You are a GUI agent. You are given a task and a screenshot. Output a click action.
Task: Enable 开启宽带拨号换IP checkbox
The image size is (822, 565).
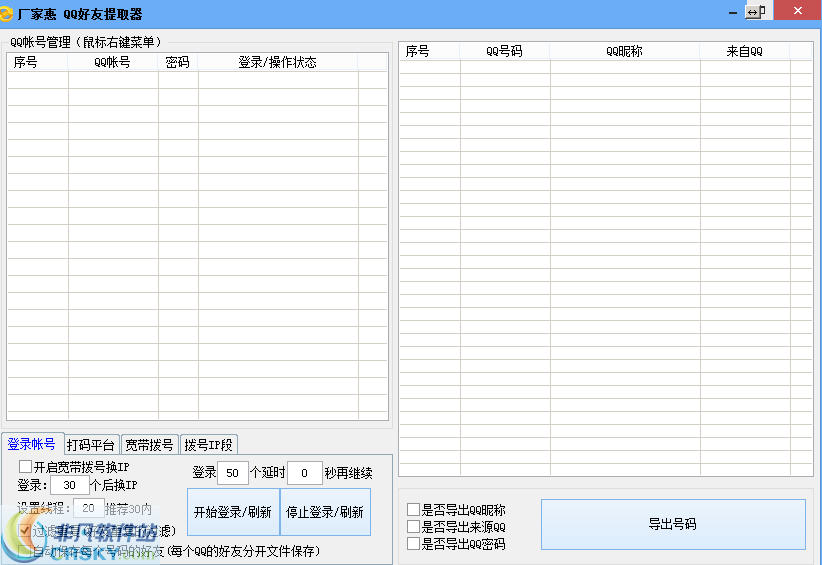pos(25,466)
